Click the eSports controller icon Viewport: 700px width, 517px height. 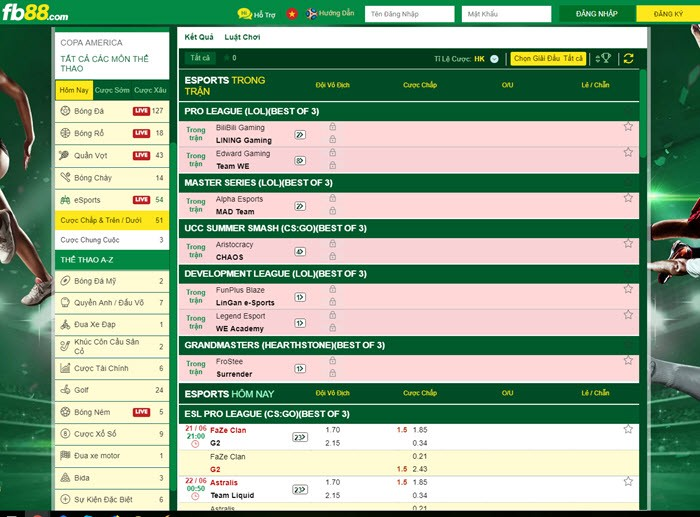click(x=65, y=200)
